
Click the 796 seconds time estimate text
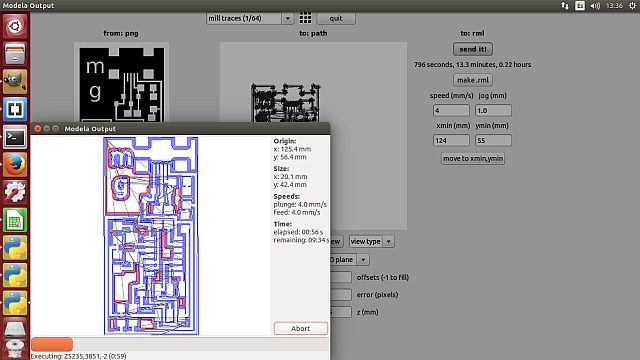[x=472, y=64]
